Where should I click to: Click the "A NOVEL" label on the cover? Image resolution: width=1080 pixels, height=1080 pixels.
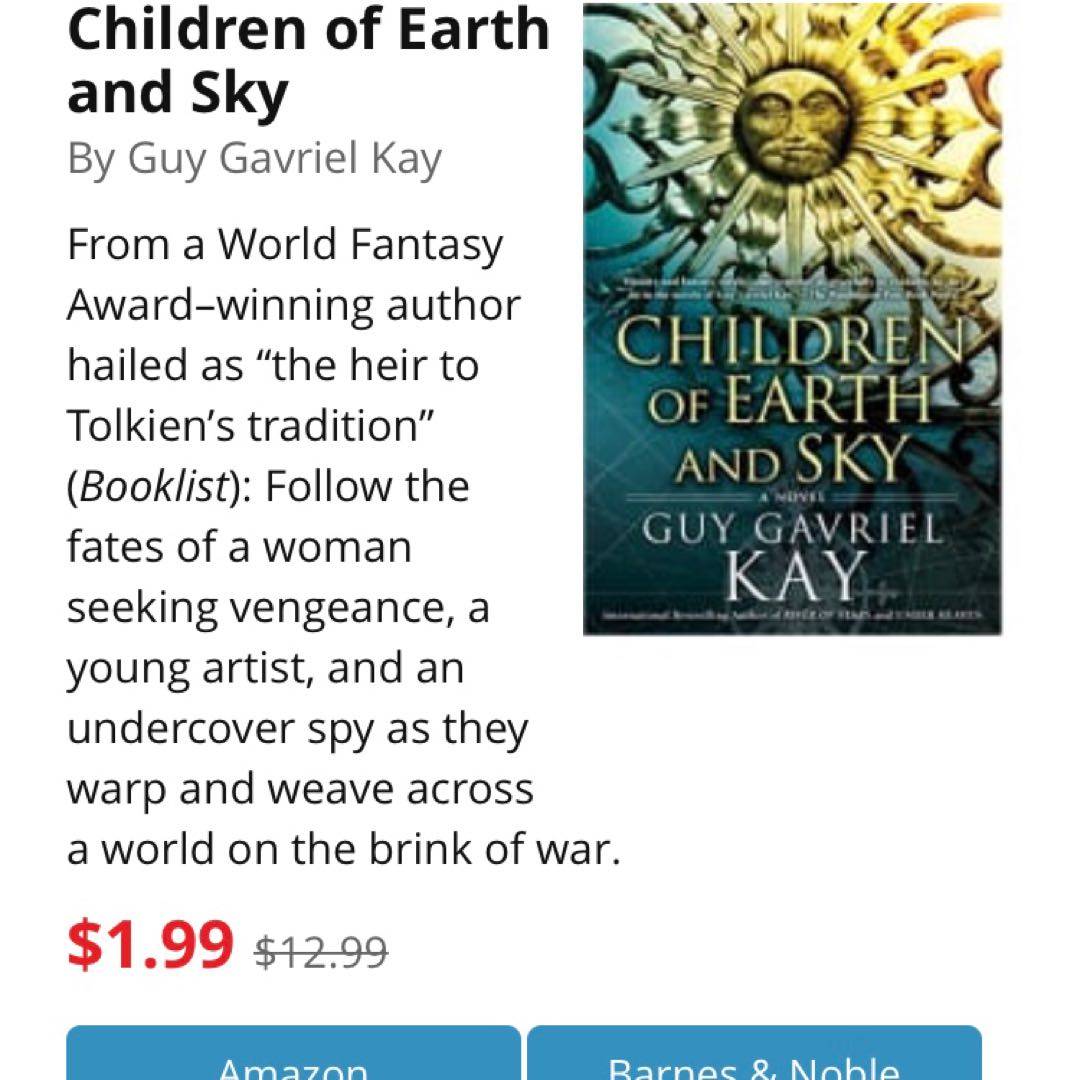(790, 496)
